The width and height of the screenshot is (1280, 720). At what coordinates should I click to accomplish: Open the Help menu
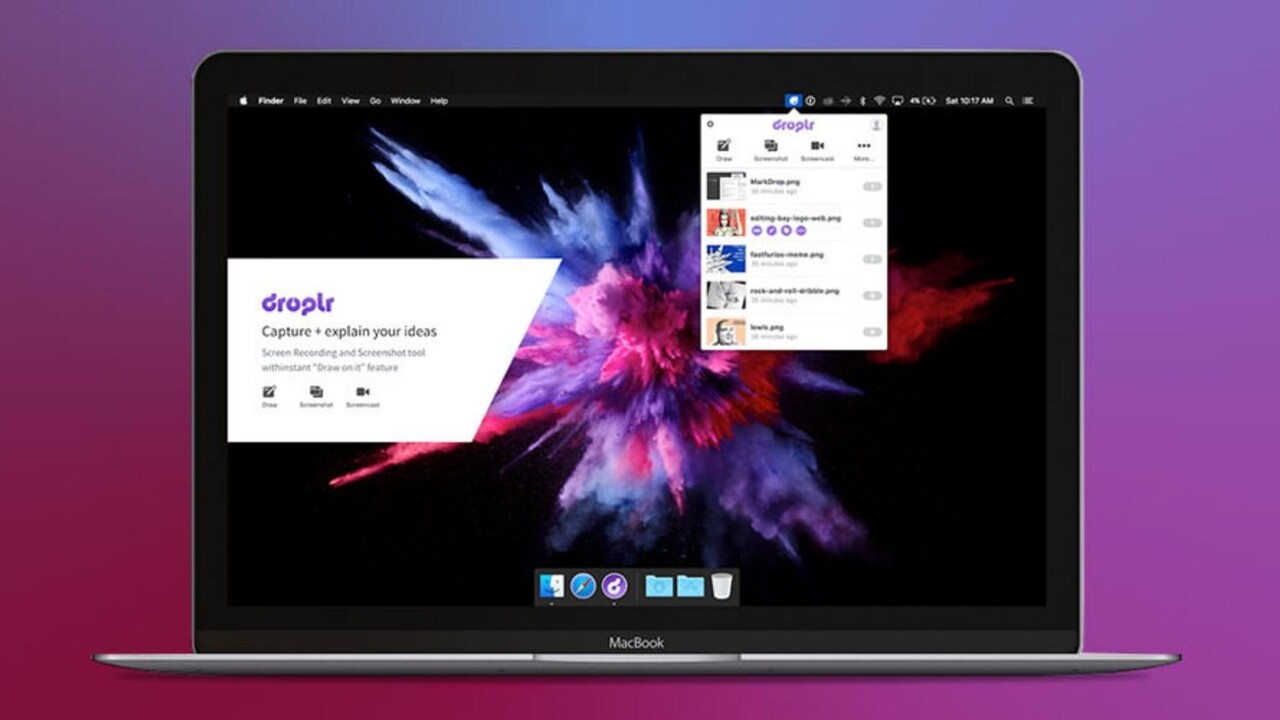click(439, 101)
